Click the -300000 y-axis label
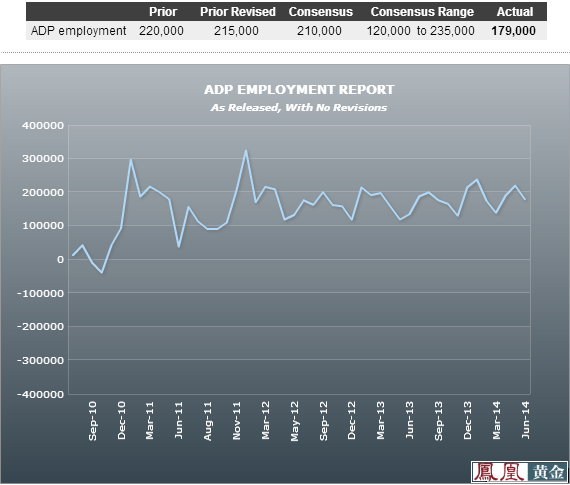 [x=40, y=361]
